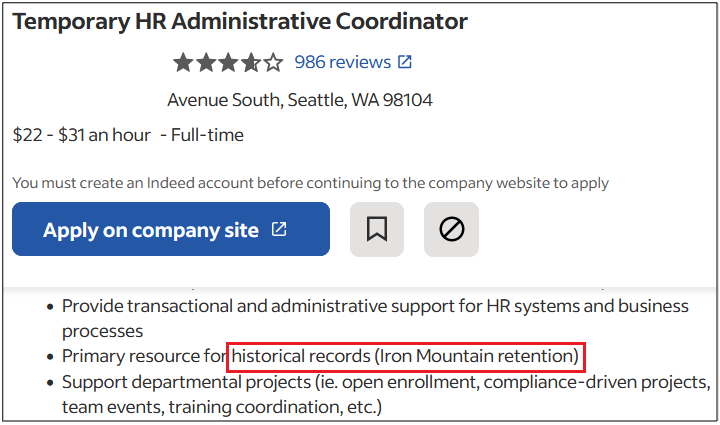Click the external link icon beside 986 reviews
Viewport: 720px width, 425px height.
[405, 62]
